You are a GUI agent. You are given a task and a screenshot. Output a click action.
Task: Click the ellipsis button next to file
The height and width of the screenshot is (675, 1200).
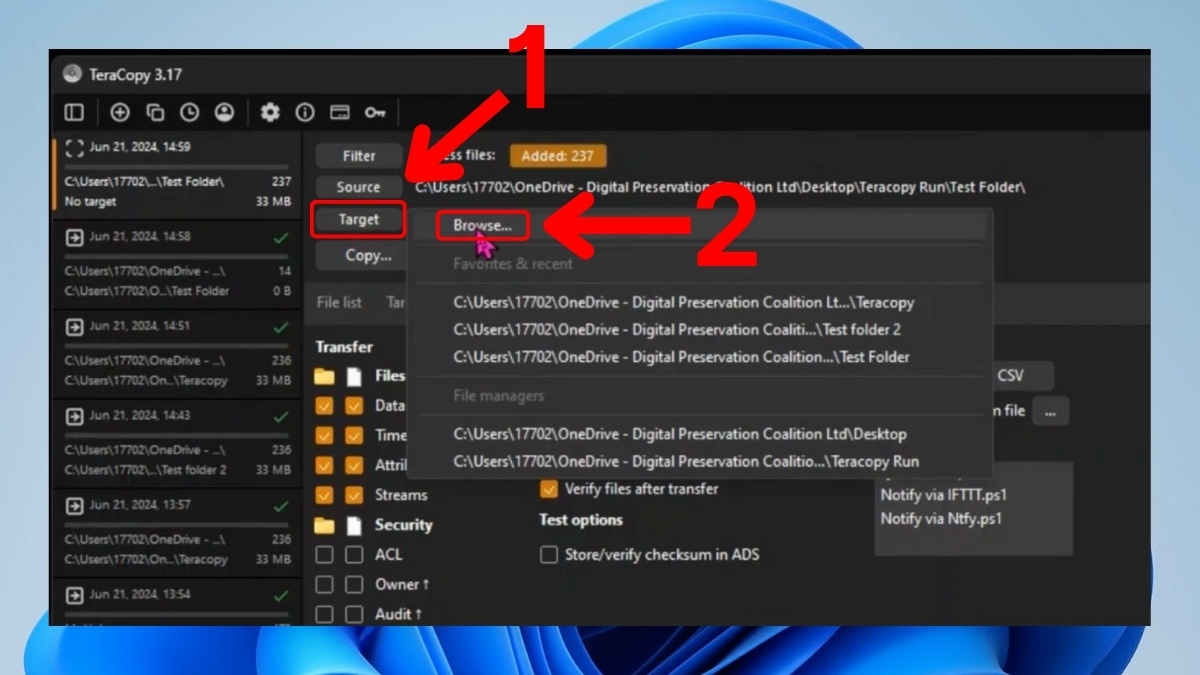[1050, 411]
